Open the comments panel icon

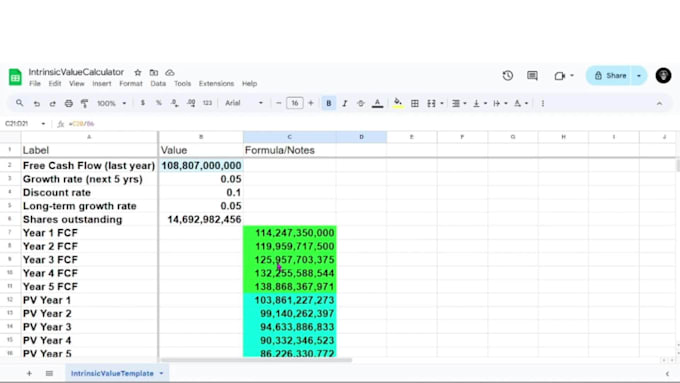(x=532, y=75)
